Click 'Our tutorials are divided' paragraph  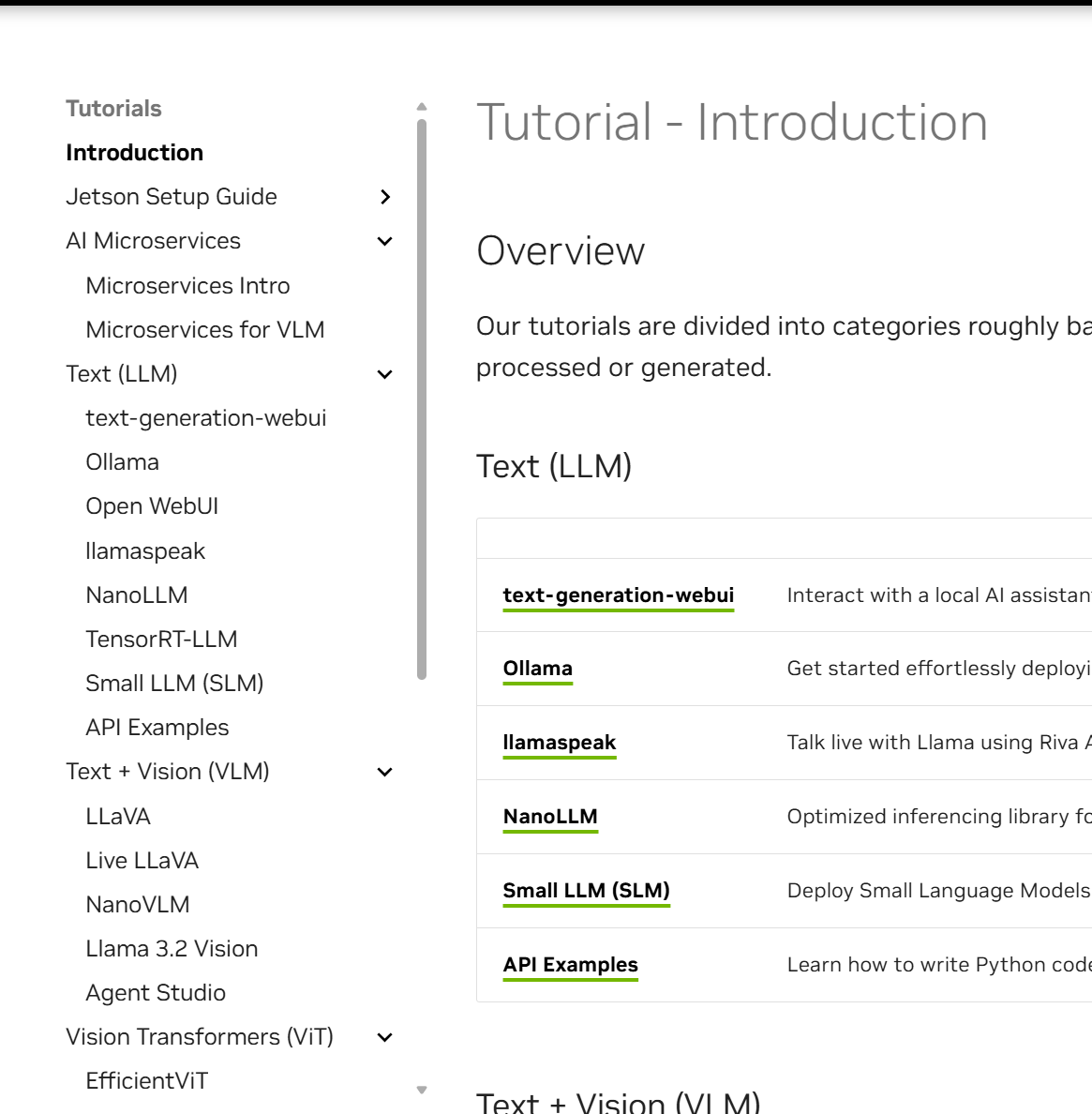click(784, 347)
